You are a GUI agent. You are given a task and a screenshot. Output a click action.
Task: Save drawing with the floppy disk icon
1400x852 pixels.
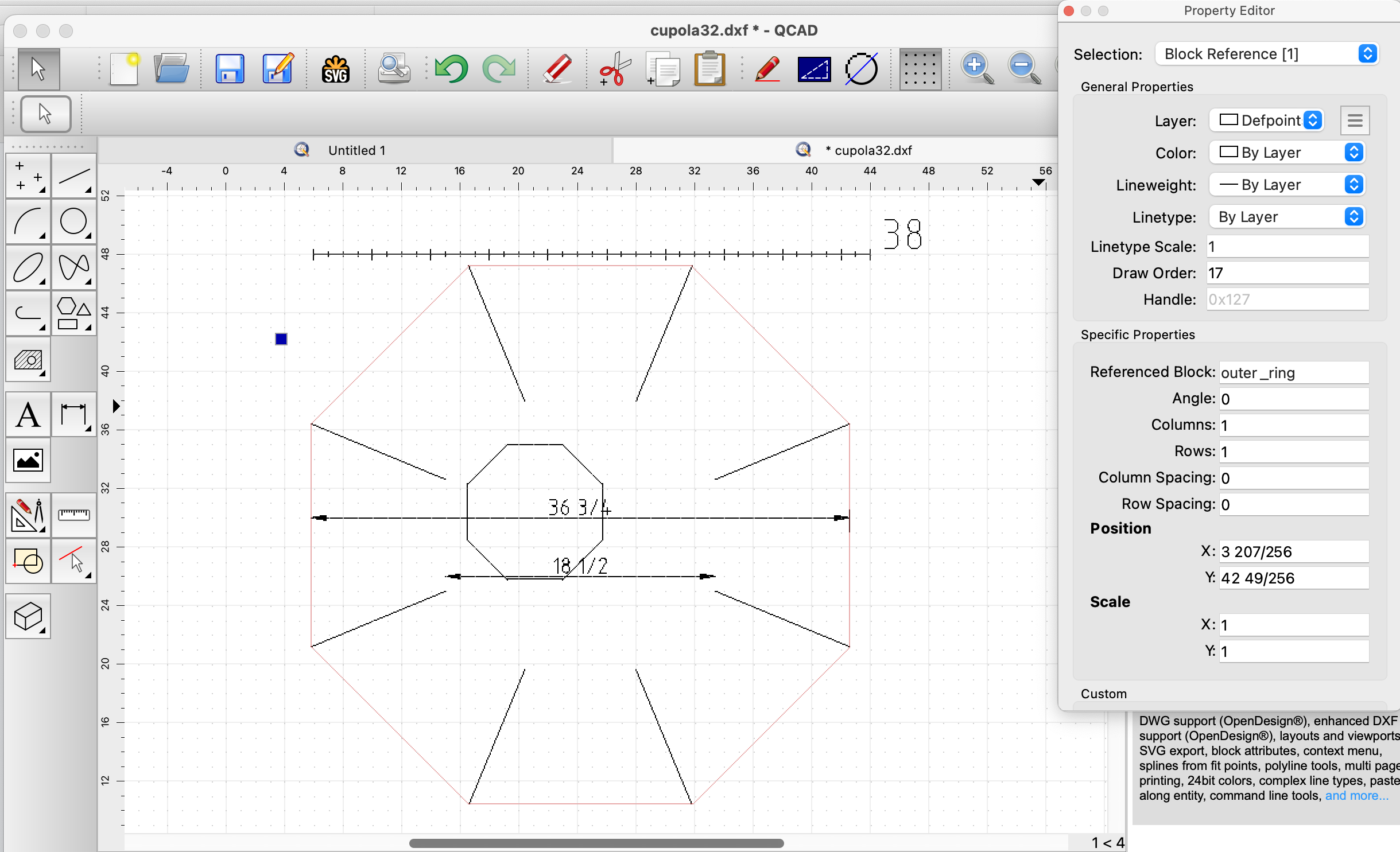pos(230,69)
